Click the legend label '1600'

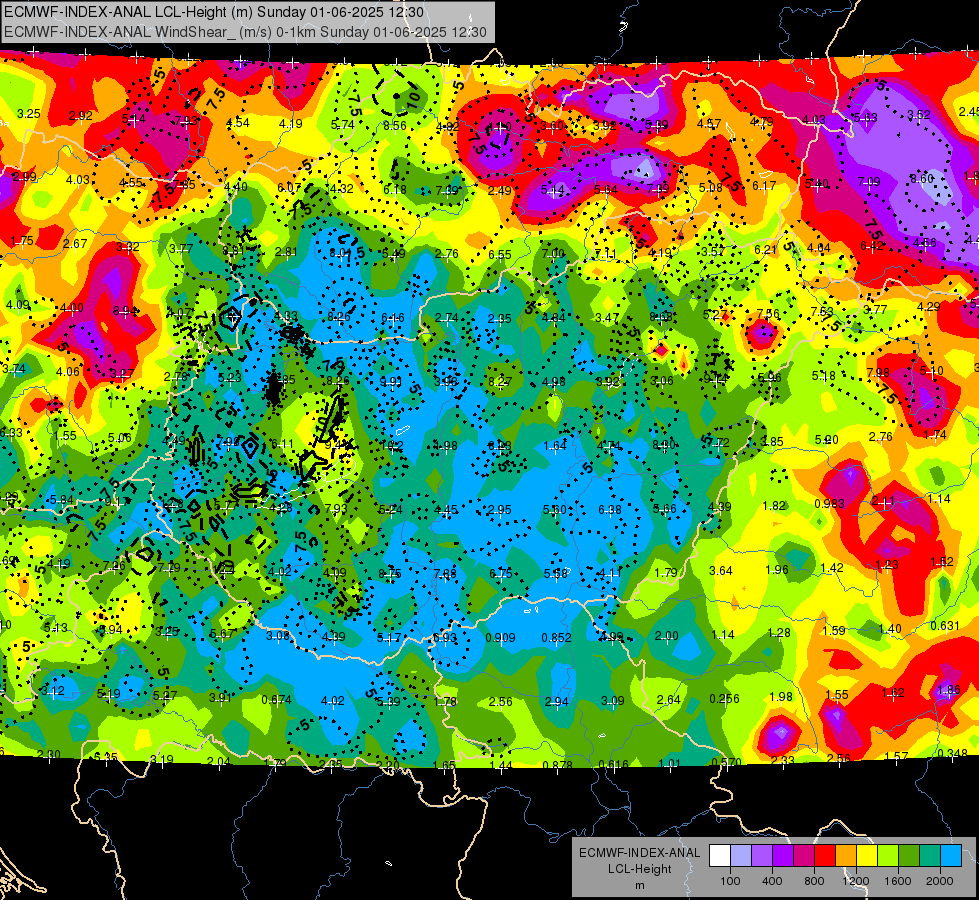898,881
